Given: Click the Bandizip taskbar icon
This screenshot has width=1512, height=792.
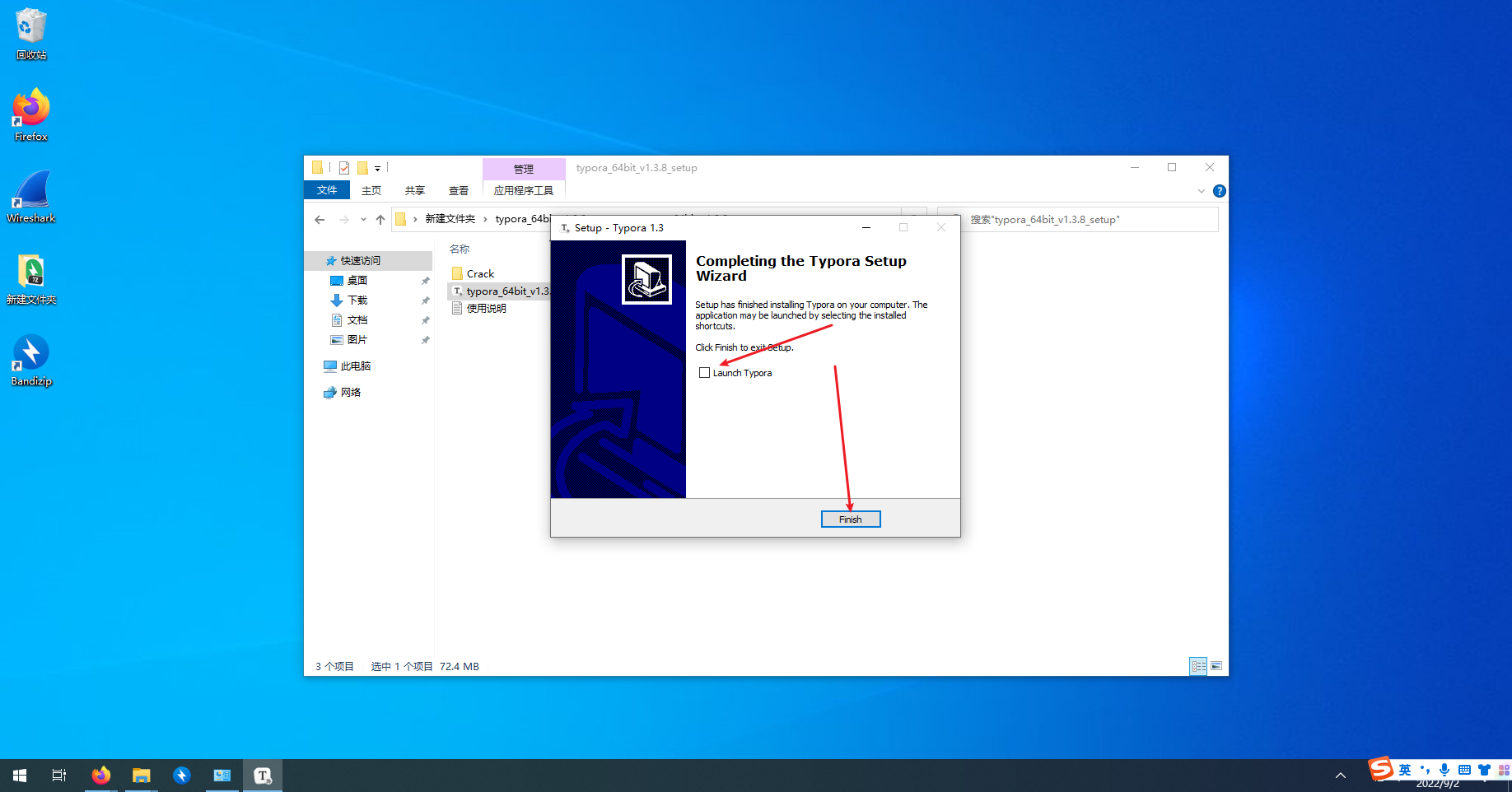Looking at the screenshot, I should click(x=181, y=776).
